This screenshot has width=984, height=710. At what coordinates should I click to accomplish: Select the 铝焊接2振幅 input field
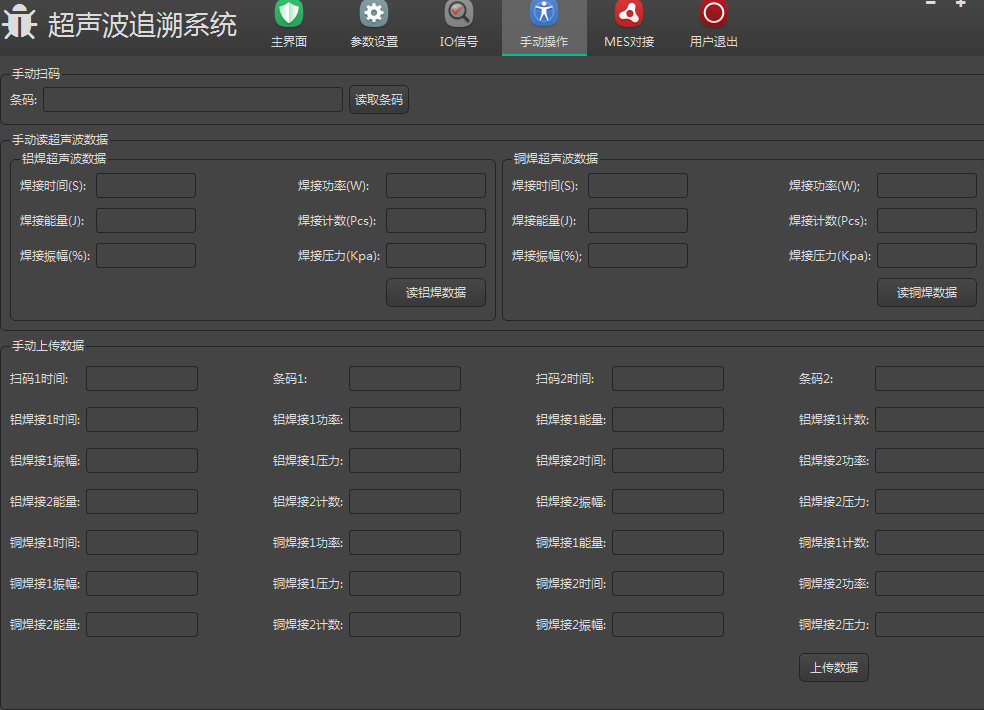pyautogui.click(x=667, y=501)
